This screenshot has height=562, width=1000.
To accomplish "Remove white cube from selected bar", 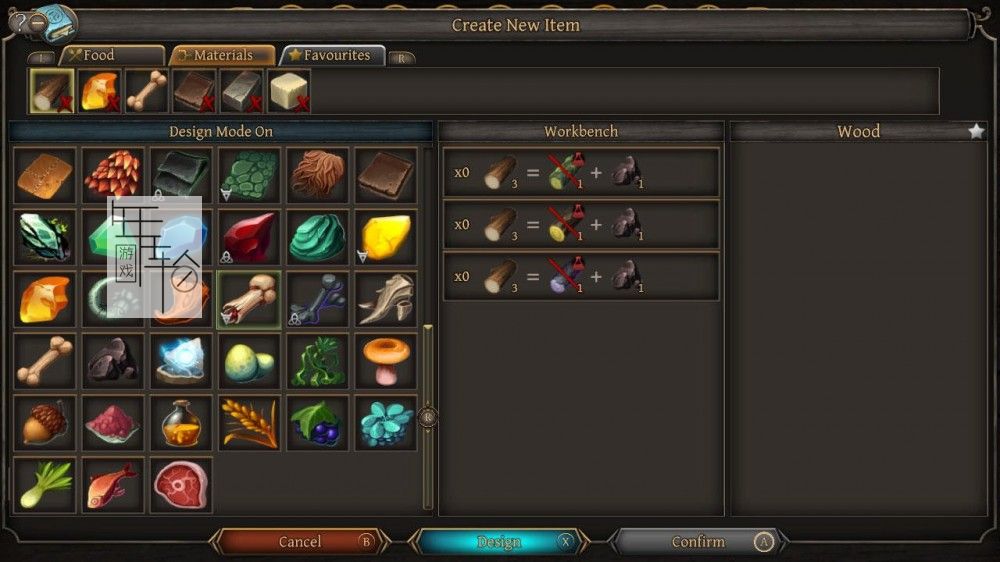I will point(303,102).
